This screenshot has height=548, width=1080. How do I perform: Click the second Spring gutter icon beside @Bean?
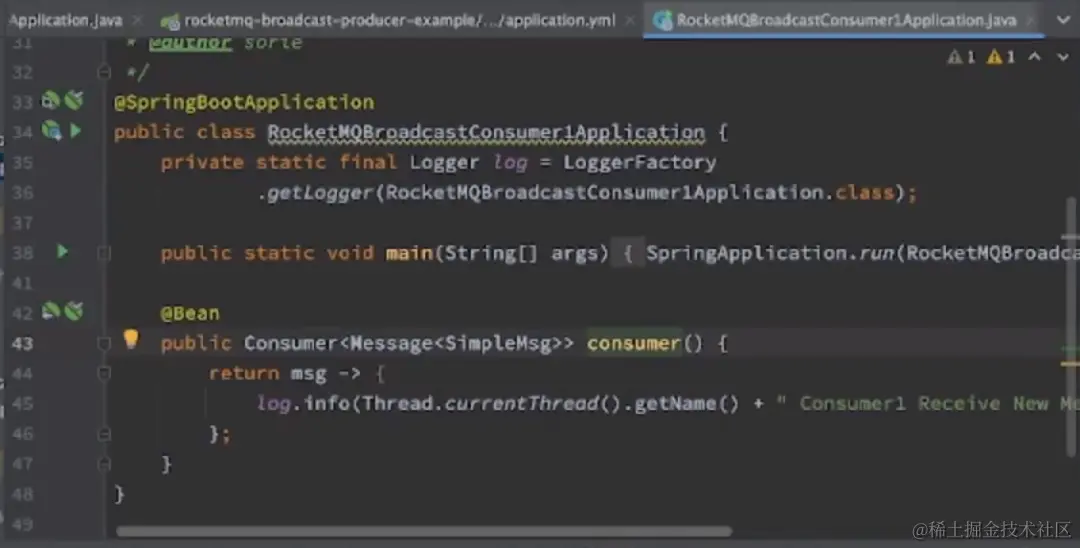pyautogui.click(x=74, y=311)
